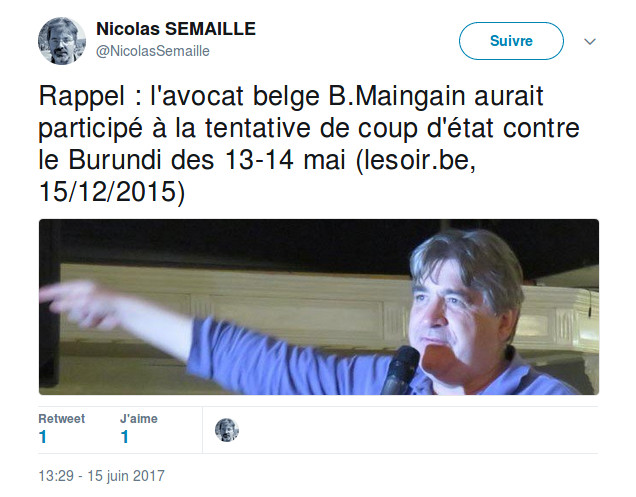View the Retweet count
Image resolution: width=636 pixels, height=497 pixels.
click(x=61, y=428)
